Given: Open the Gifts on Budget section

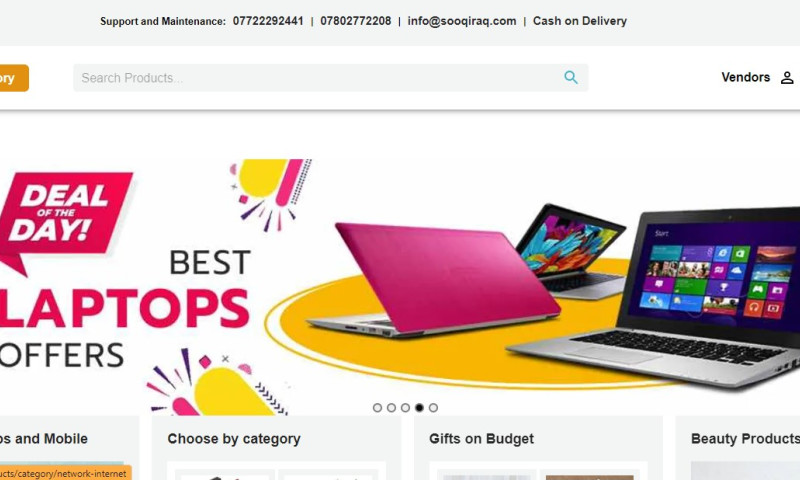Looking at the screenshot, I should pyautogui.click(x=481, y=439).
